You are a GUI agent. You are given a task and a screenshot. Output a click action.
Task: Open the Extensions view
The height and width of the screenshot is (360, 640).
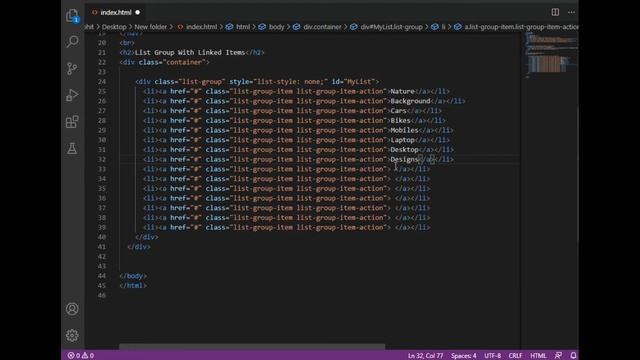tap(72, 122)
